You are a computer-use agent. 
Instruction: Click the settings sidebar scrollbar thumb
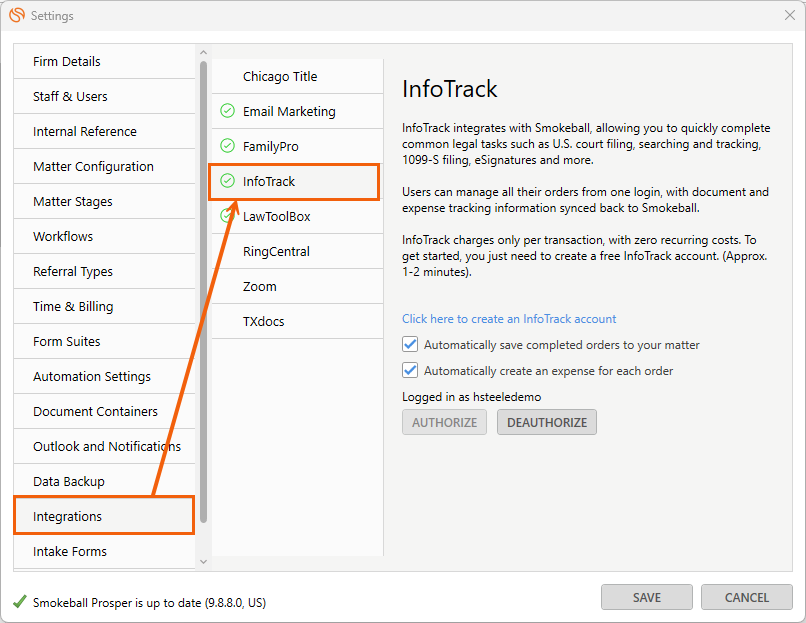204,292
